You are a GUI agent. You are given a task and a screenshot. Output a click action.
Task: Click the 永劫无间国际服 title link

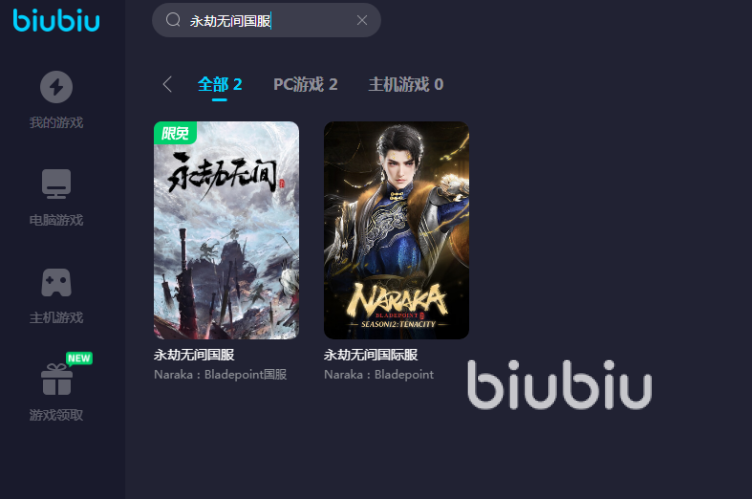[x=371, y=355]
